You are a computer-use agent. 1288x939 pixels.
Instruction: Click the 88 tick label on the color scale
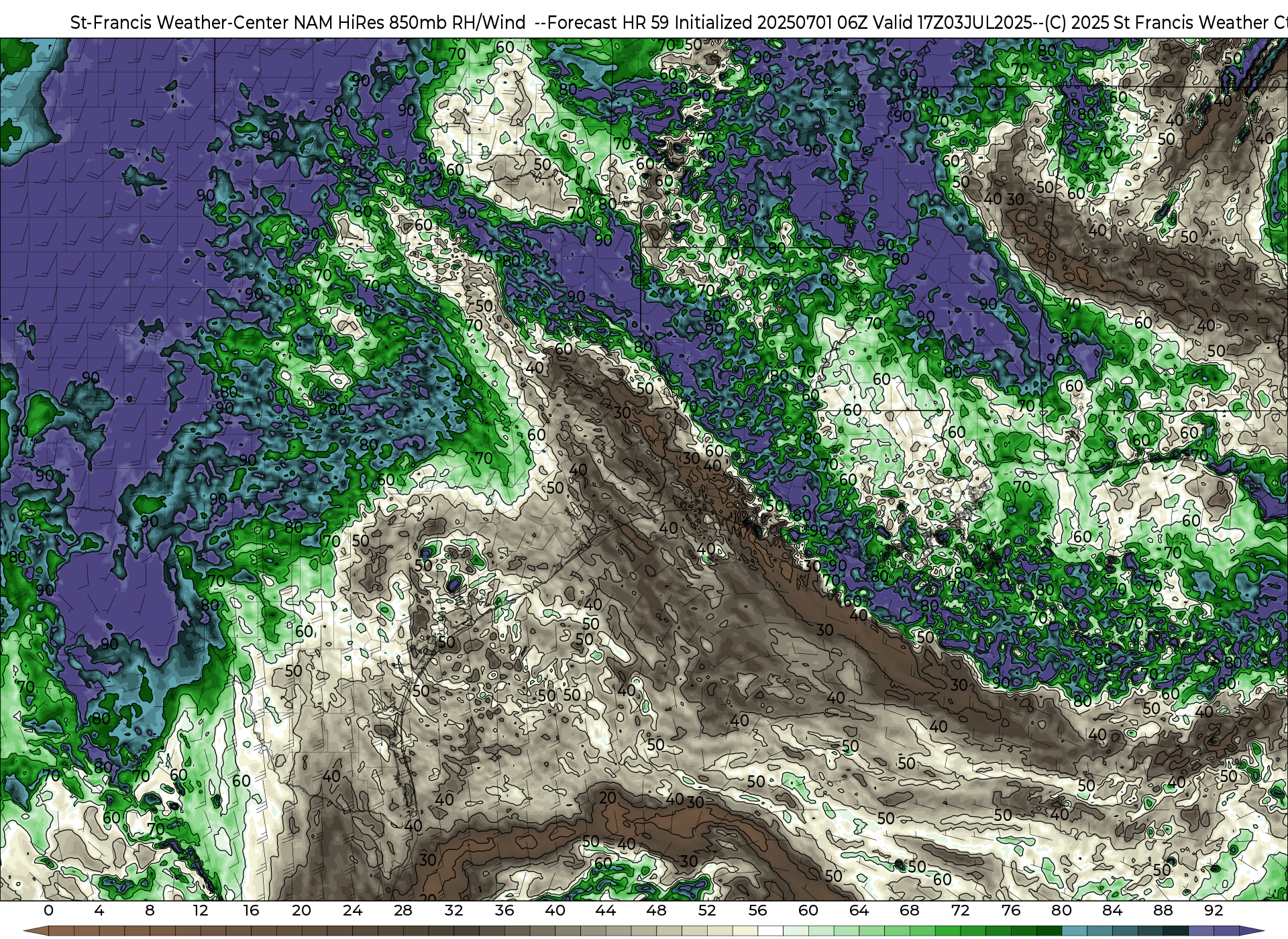pos(1163,911)
